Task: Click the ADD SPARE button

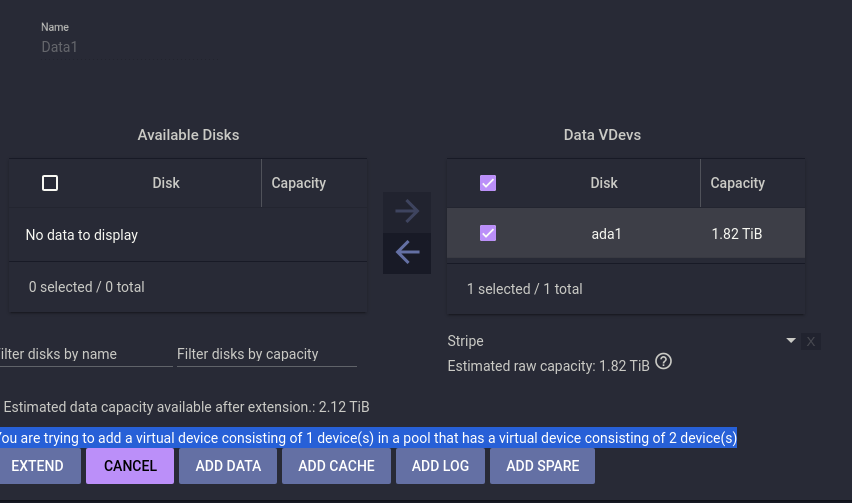Action: point(544,466)
